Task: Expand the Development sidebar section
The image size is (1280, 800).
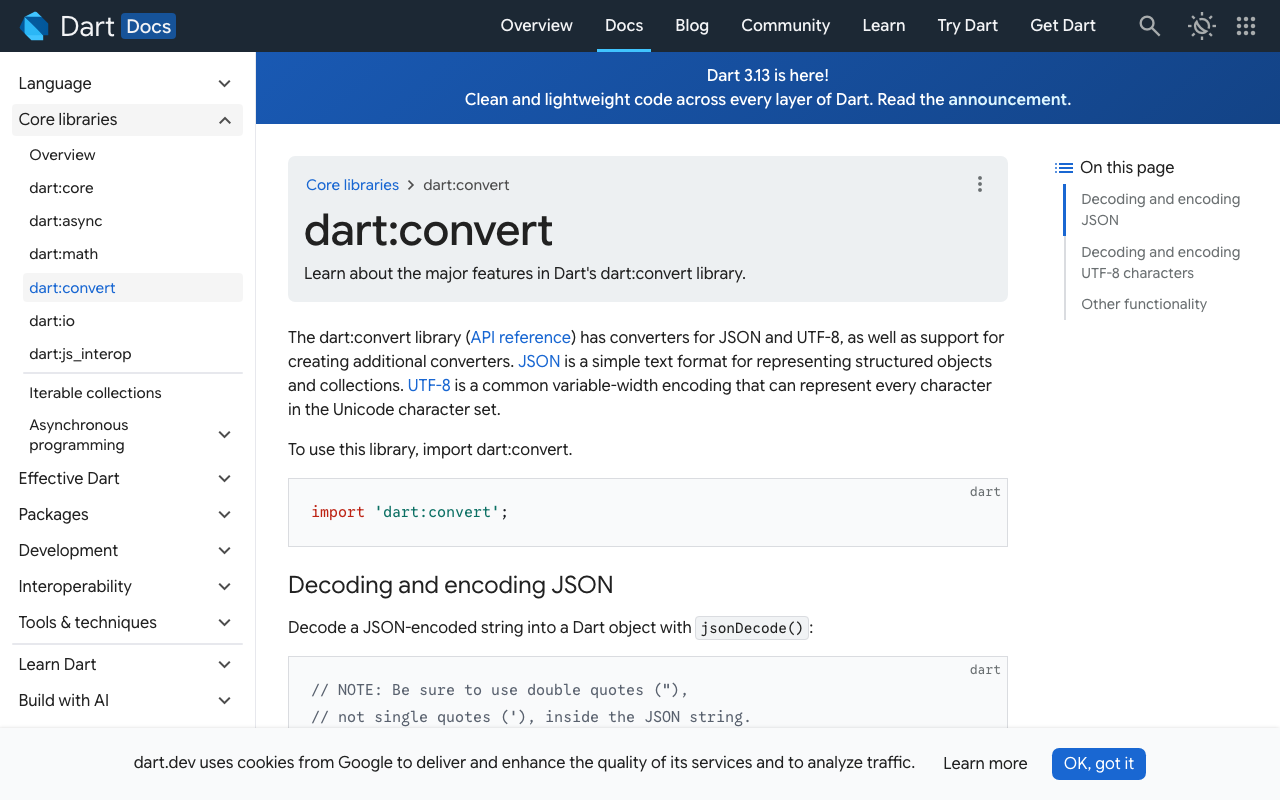Action: tap(127, 551)
